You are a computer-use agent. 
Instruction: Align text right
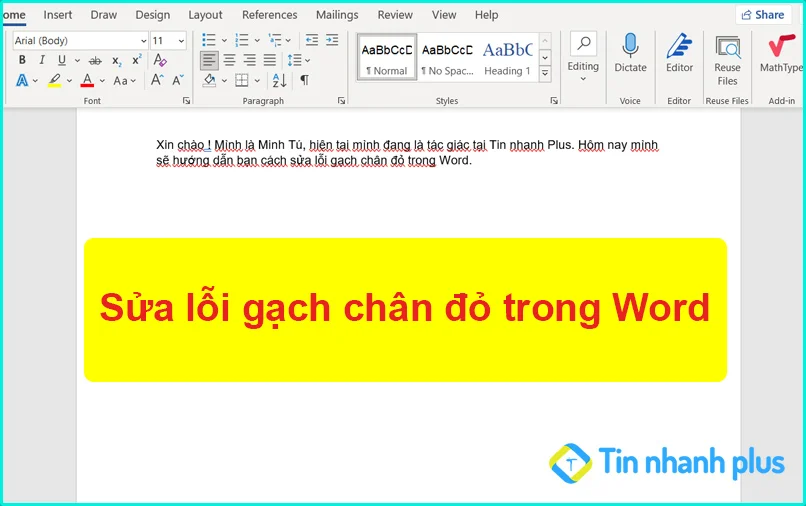point(250,61)
